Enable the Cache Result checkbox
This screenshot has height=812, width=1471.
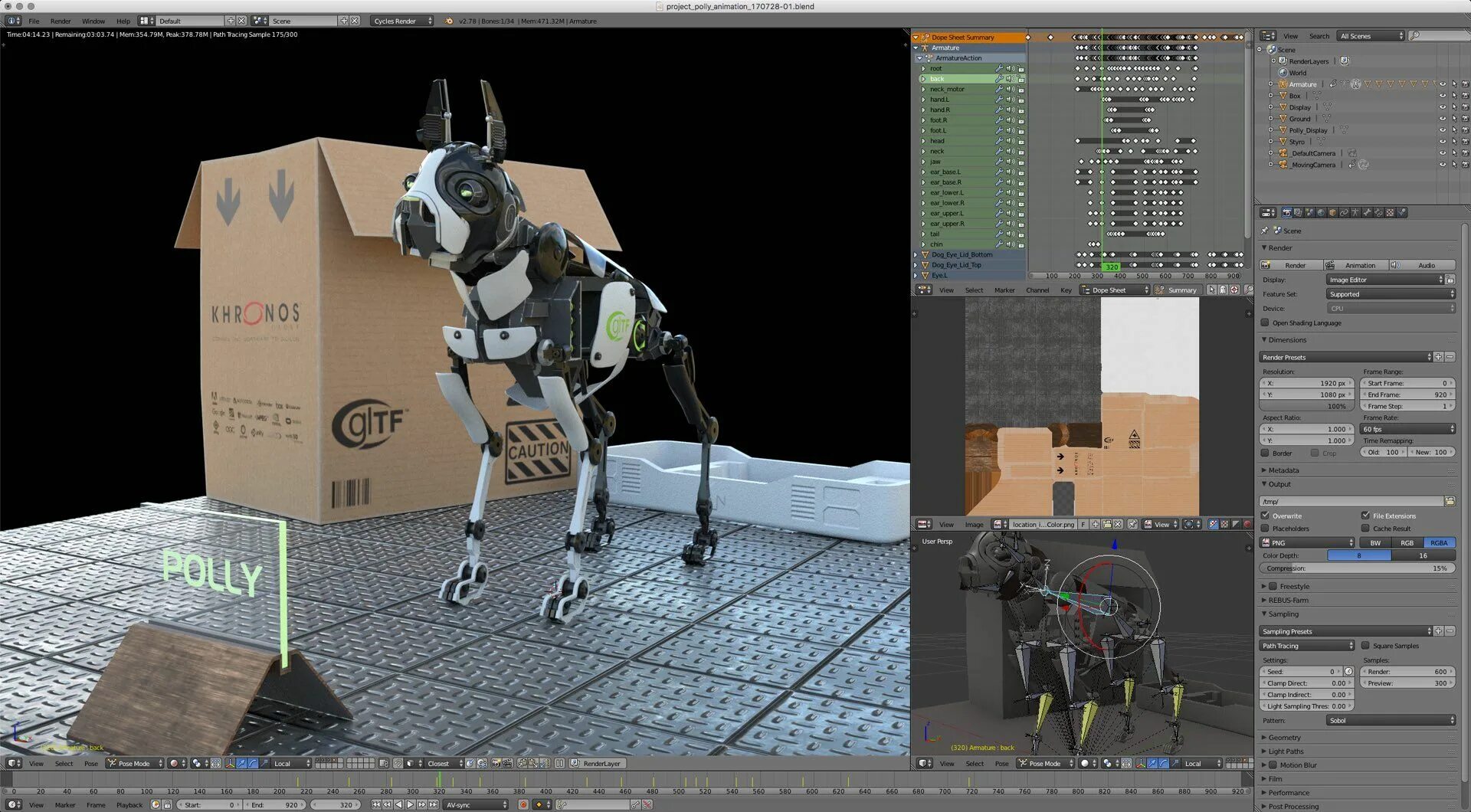[1365, 528]
